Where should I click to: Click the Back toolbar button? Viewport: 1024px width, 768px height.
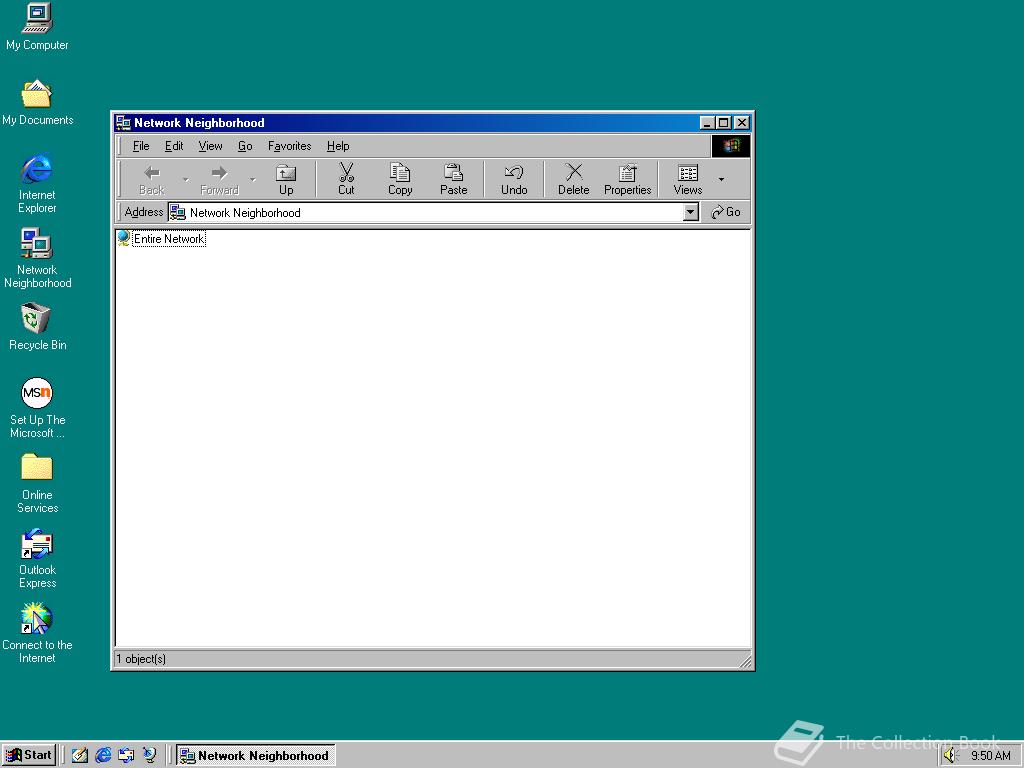click(x=152, y=180)
